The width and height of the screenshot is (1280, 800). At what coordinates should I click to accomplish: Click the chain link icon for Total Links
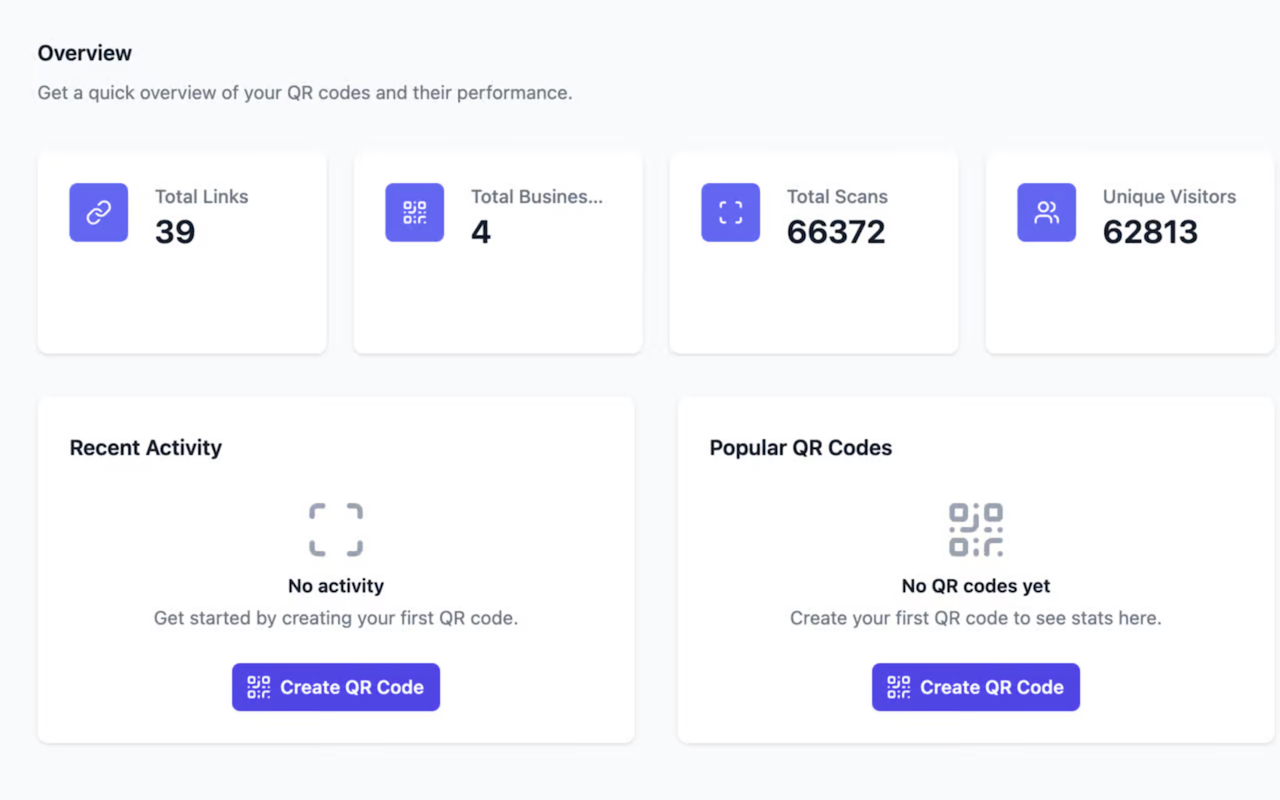[x=98, y=212]
